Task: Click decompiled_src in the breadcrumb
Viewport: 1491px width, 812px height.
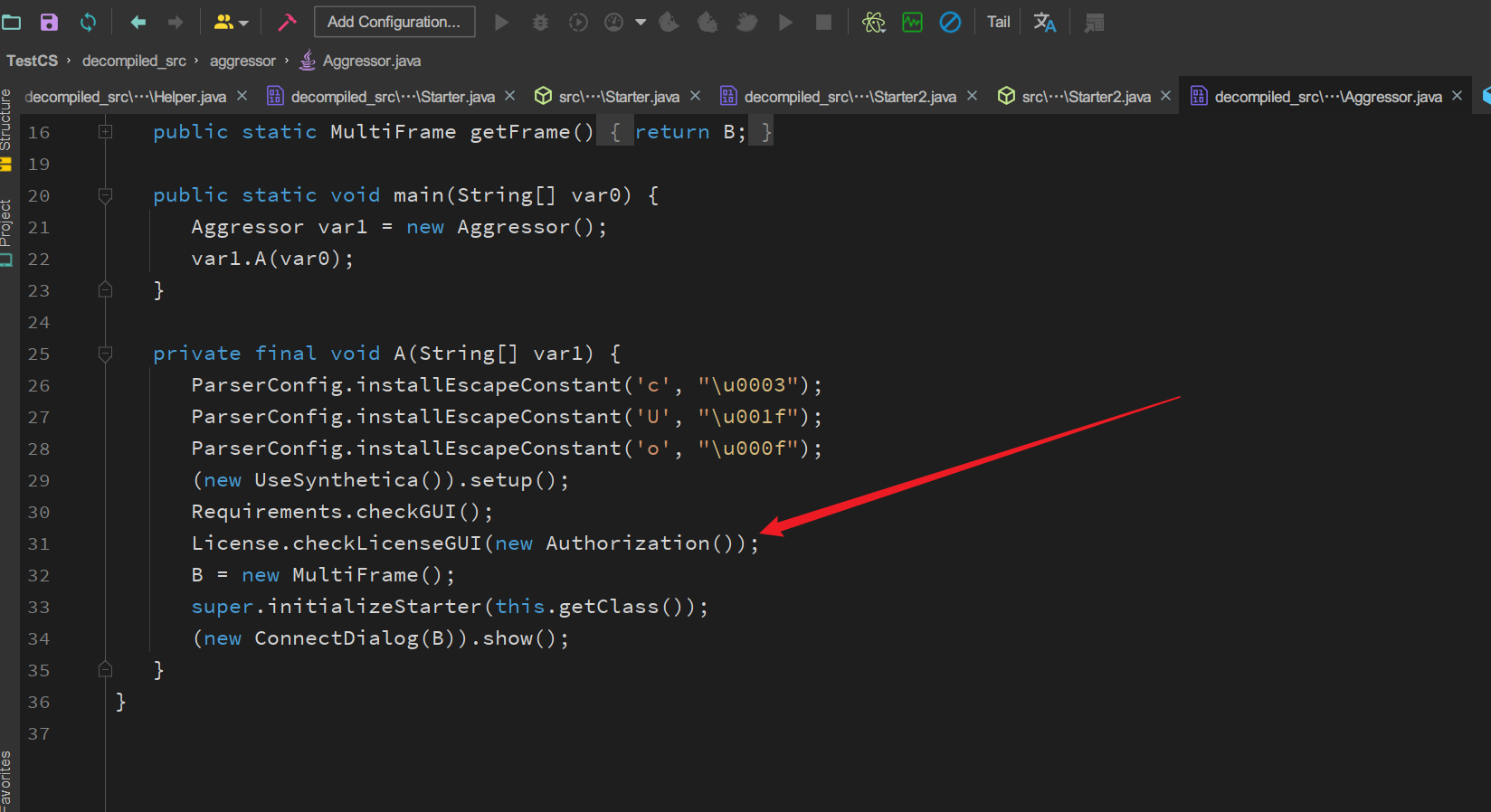Action: [134, 61]
